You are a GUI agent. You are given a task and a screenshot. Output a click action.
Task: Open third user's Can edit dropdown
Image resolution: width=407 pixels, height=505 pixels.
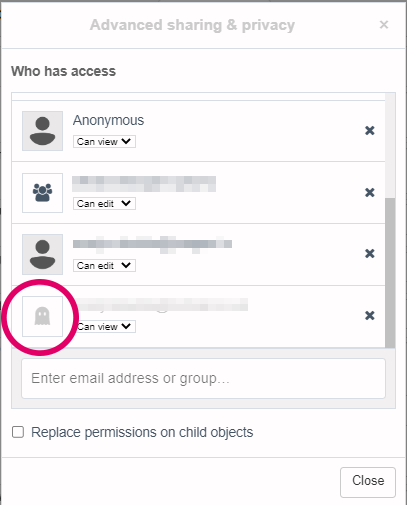[104, 266]
